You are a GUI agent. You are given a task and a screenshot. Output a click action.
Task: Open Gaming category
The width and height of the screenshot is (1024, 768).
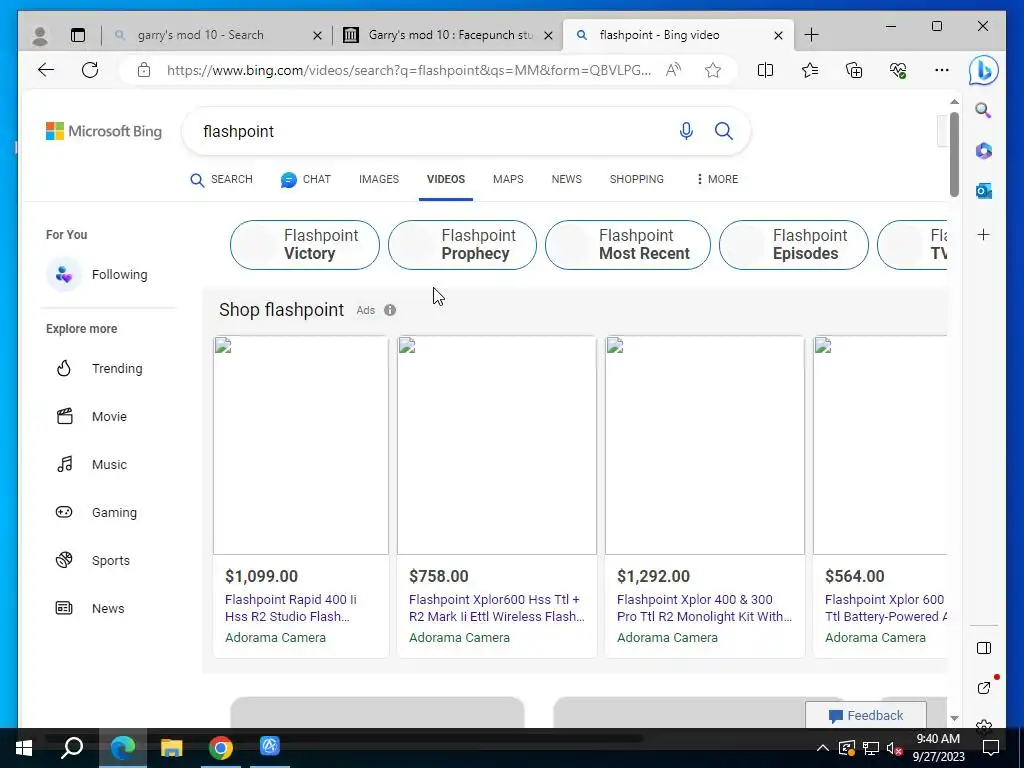pyautogui.click(x=96, y=513)
